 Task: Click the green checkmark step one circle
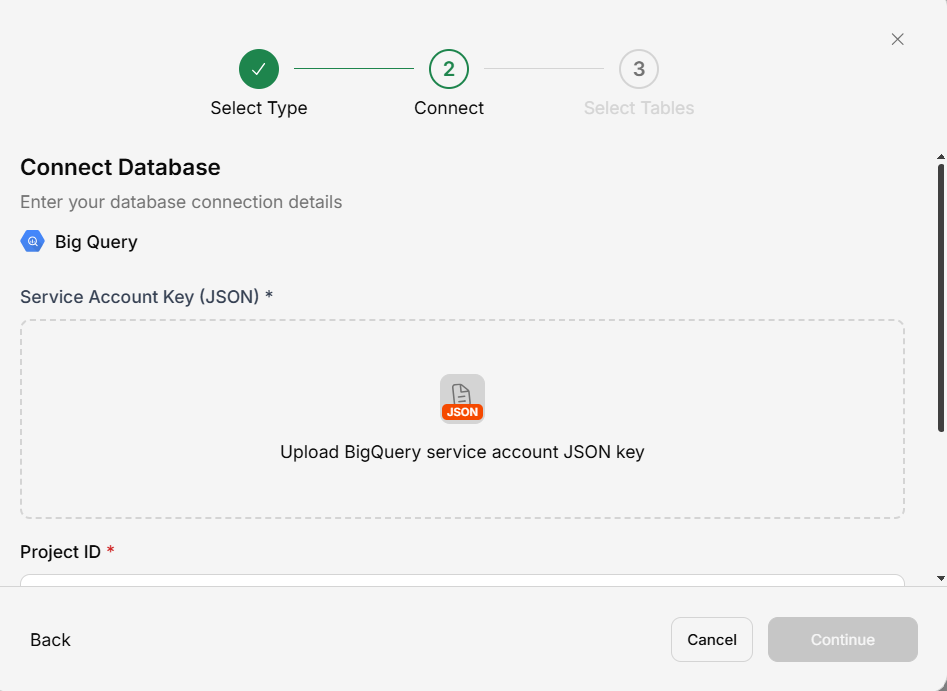click(x=259, y=69)
